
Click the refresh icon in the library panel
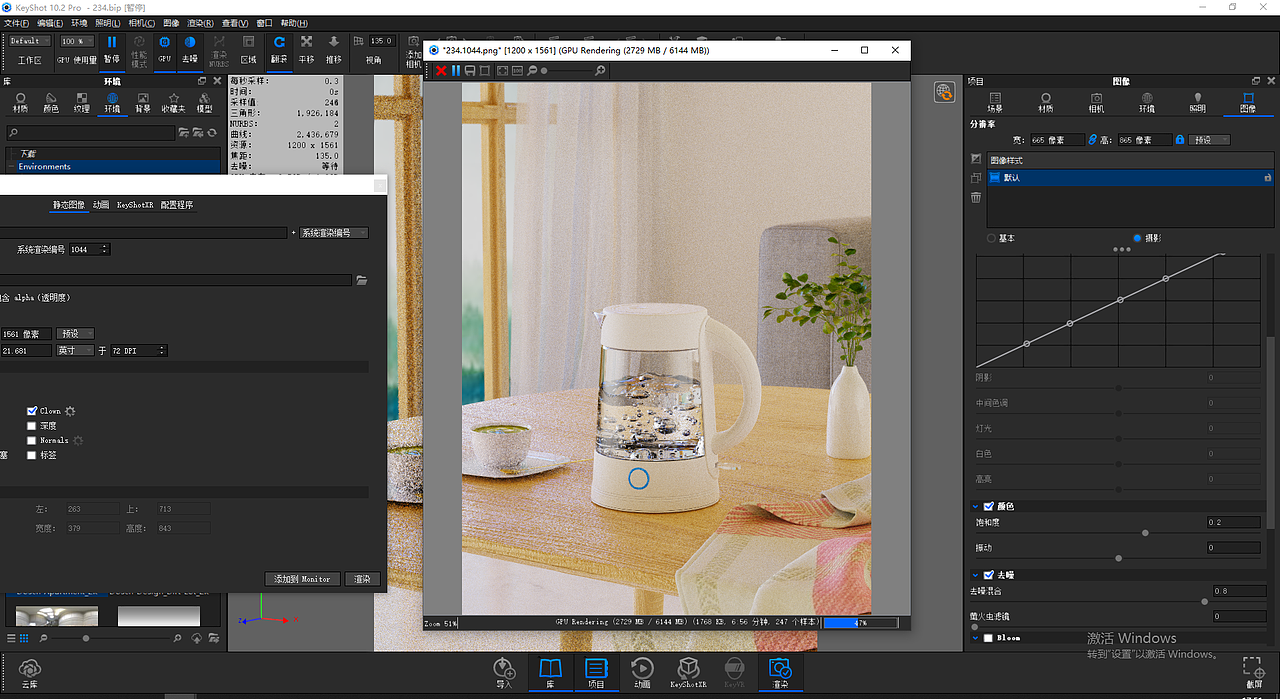pyautogui.click(x=212, y=132)
